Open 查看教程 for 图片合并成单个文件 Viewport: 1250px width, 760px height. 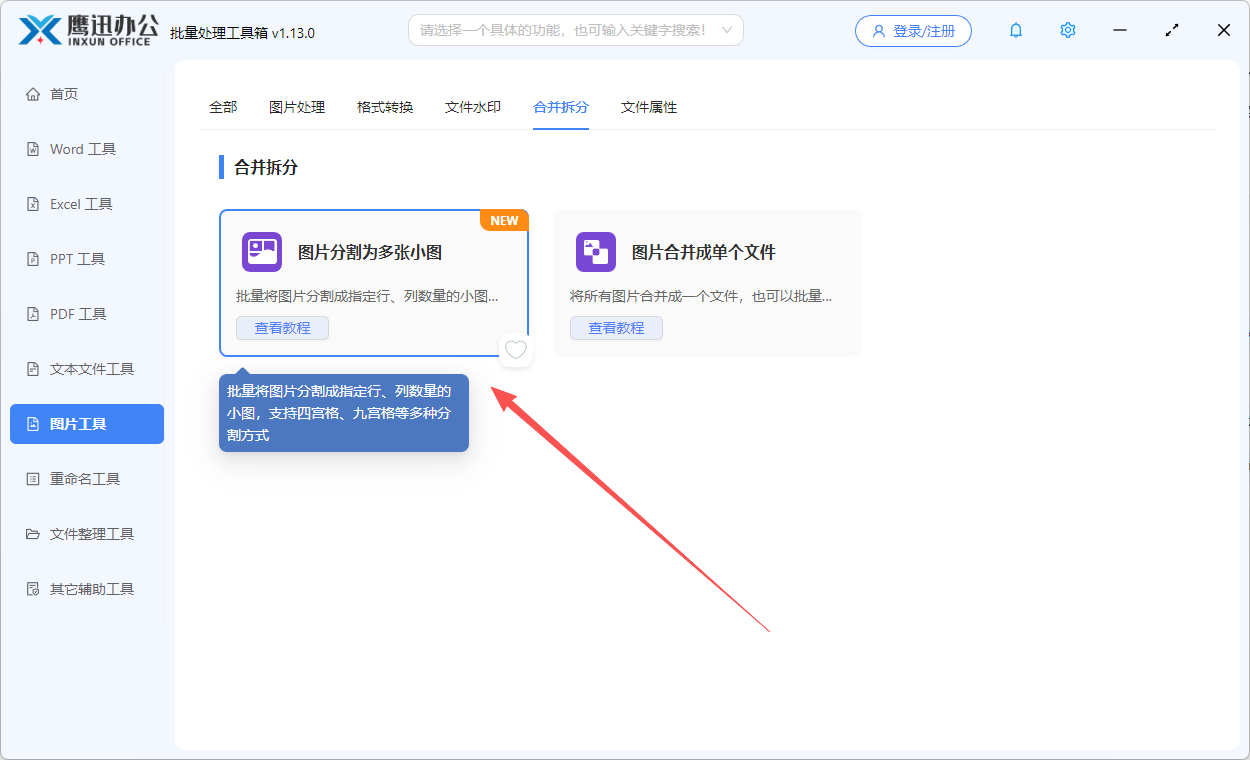[616, 327]
